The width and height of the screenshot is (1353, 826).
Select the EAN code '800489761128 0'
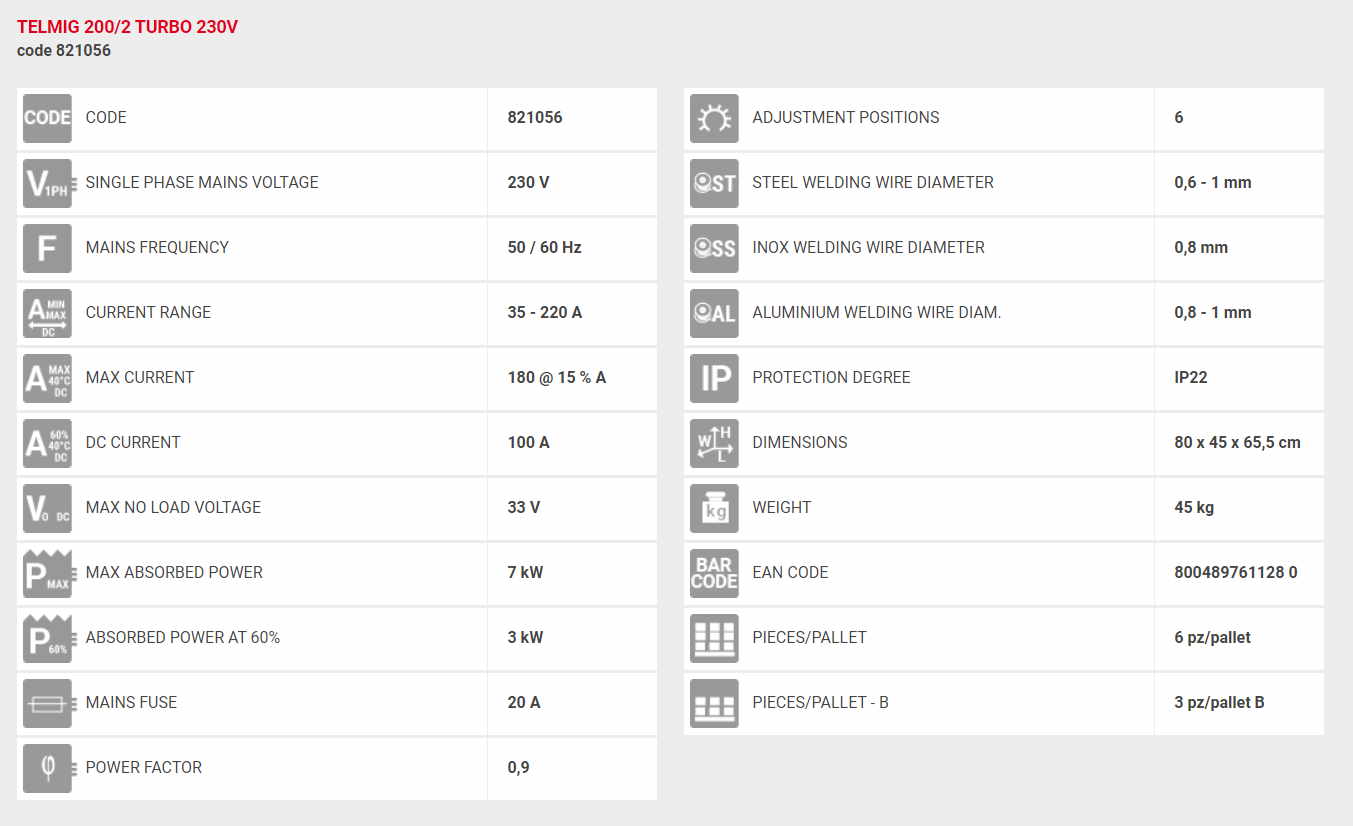click(1236, 572)
